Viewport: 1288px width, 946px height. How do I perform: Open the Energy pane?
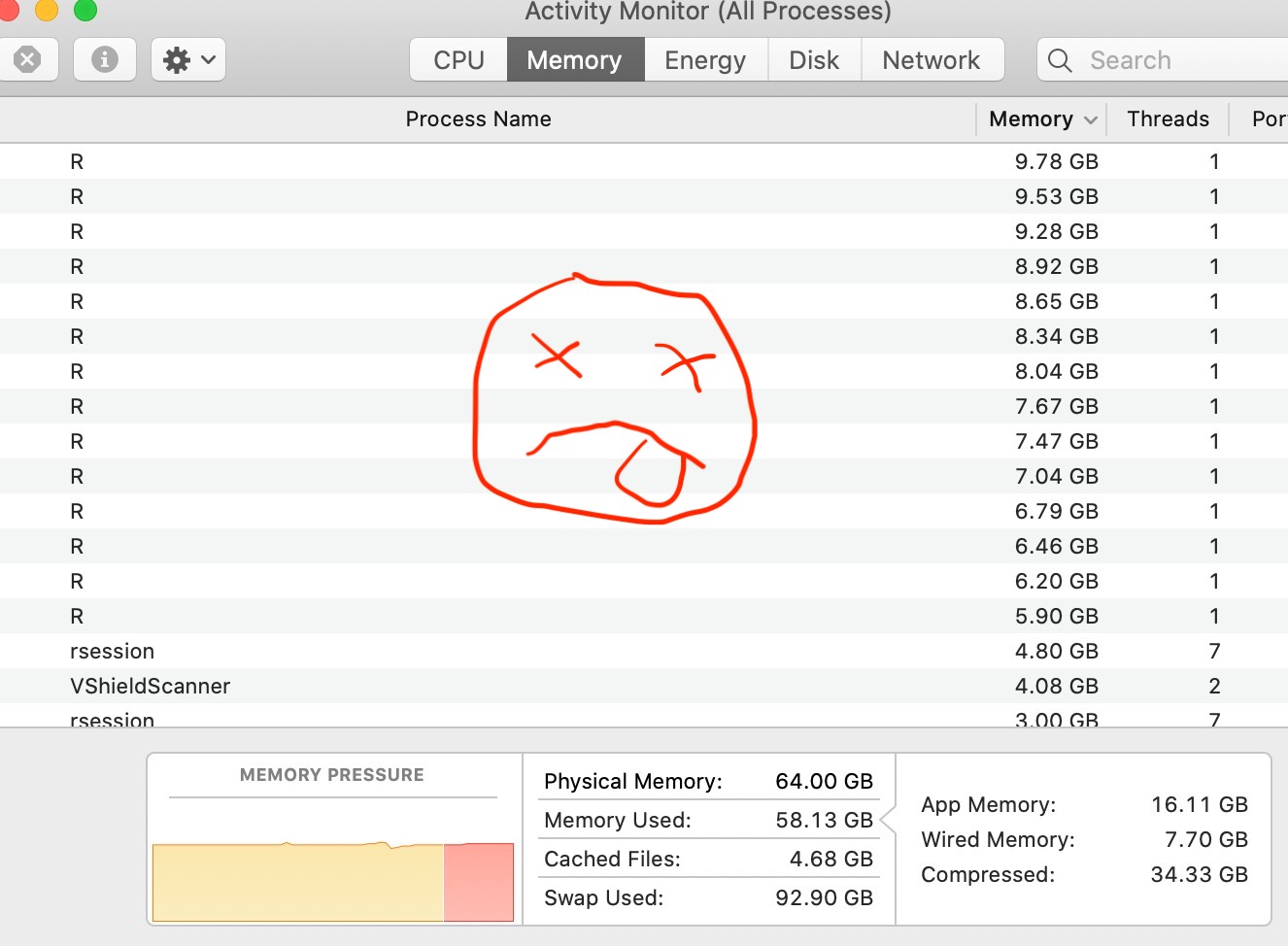point(705,59)
